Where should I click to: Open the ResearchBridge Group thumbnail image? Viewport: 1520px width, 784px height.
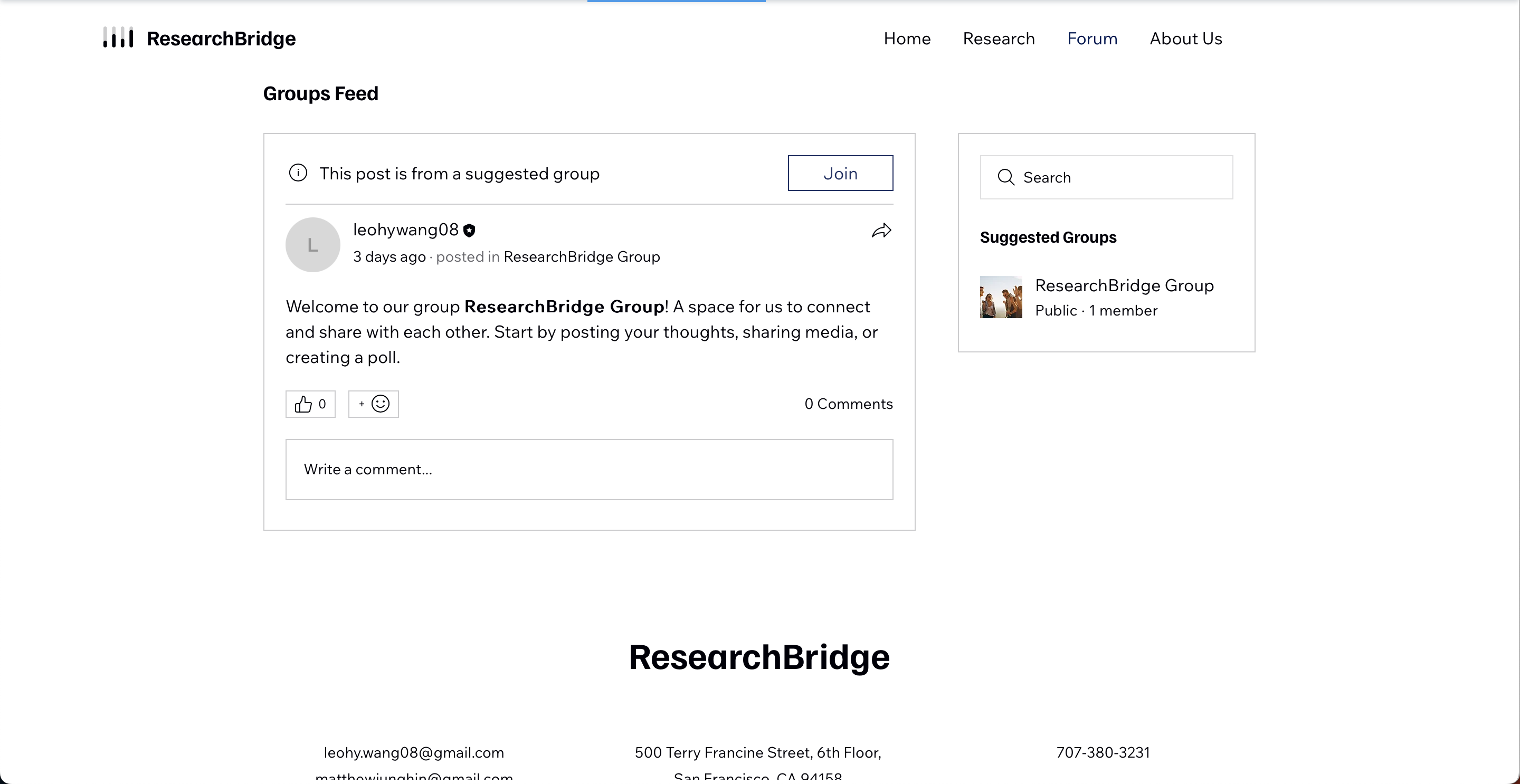(1001, 298)
